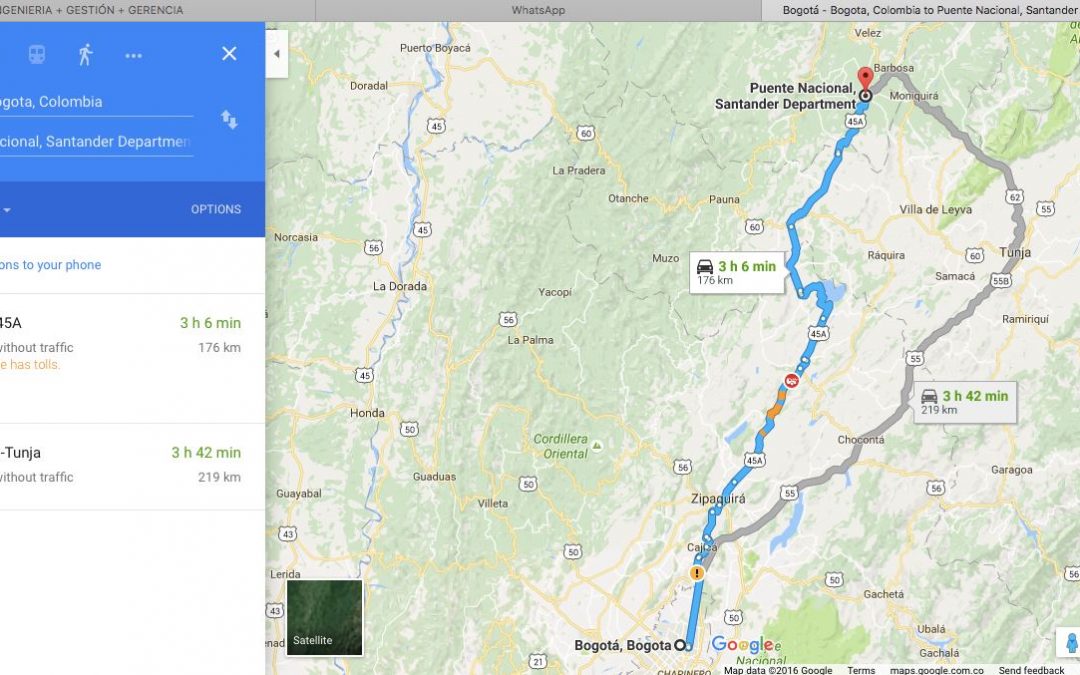Viewport: 1080px width, 675px height.
Task: Close the directions panel
Action: click(x=229, y=54)
